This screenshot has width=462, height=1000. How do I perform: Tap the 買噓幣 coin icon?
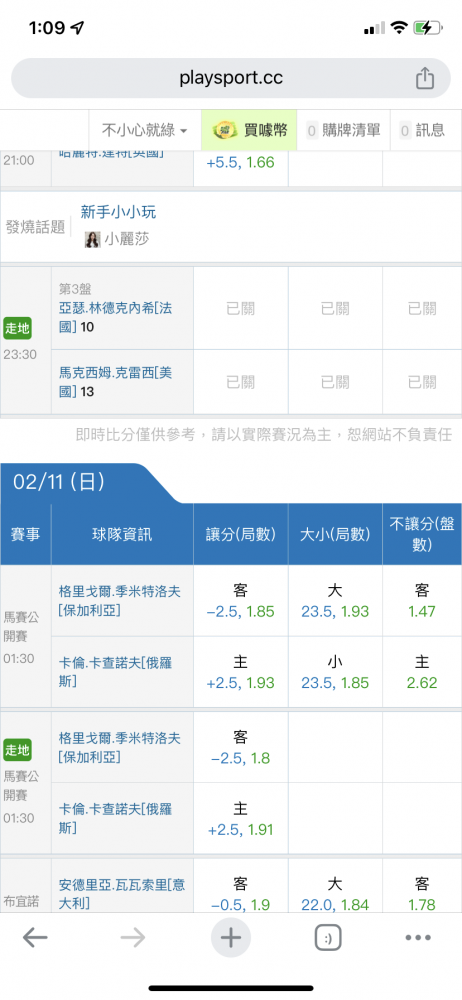click(x=225, y=130)
